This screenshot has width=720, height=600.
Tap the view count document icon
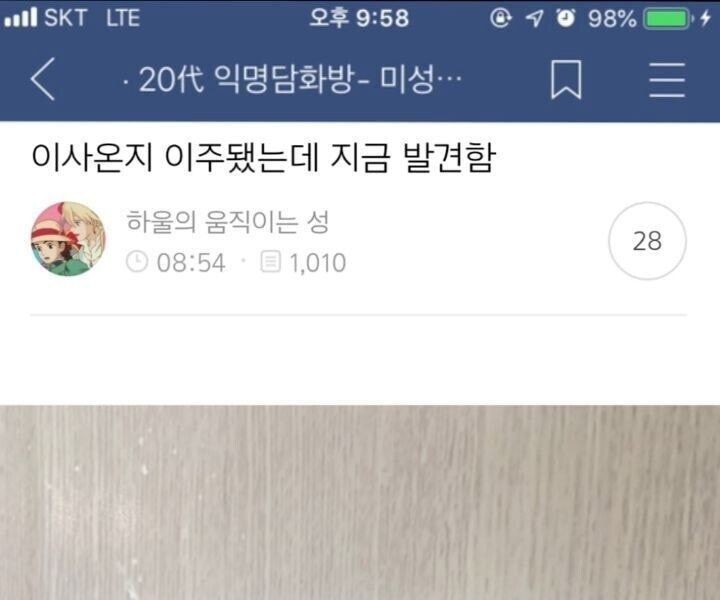coord(270,262)
